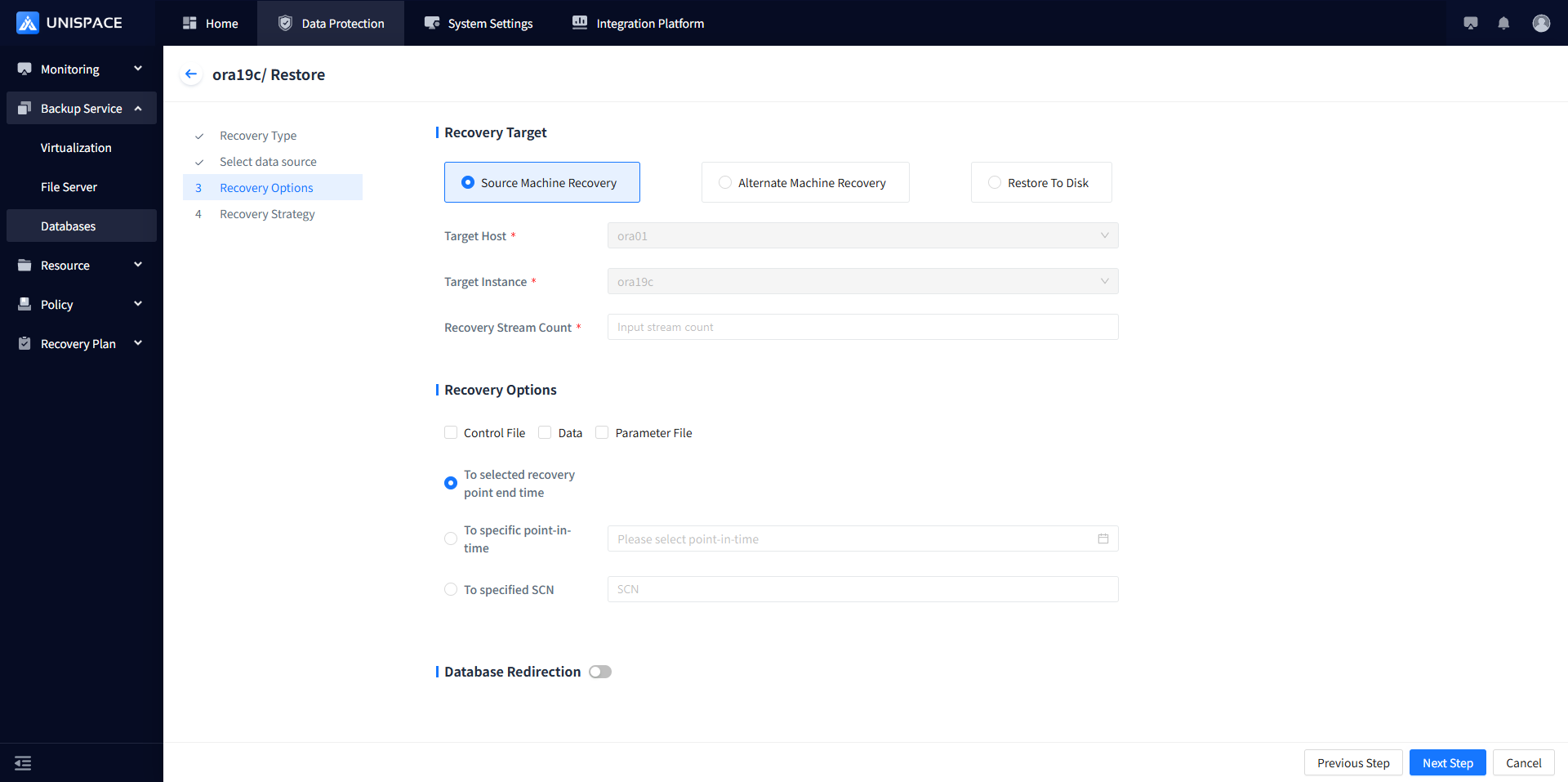Viewport: 1568px width, 782px height.
Task: Switch to the System Settings tab
Action: click(479, 24)
